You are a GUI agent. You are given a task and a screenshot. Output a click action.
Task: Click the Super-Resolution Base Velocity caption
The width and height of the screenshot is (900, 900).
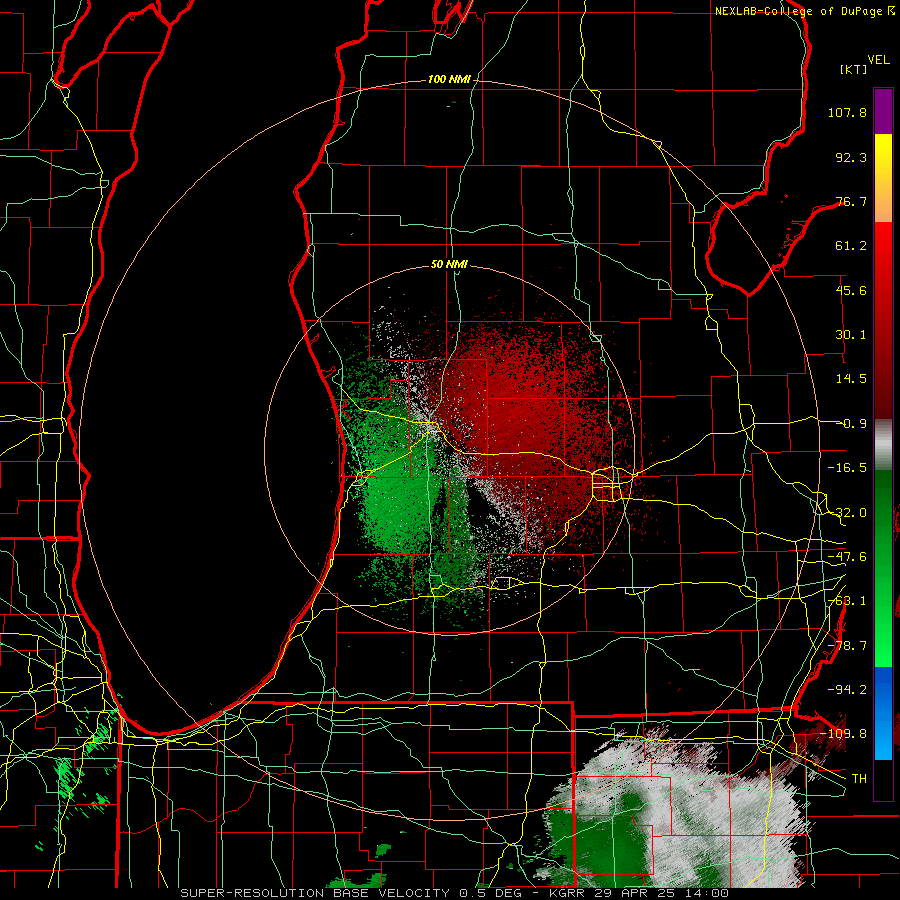[455, 893]
